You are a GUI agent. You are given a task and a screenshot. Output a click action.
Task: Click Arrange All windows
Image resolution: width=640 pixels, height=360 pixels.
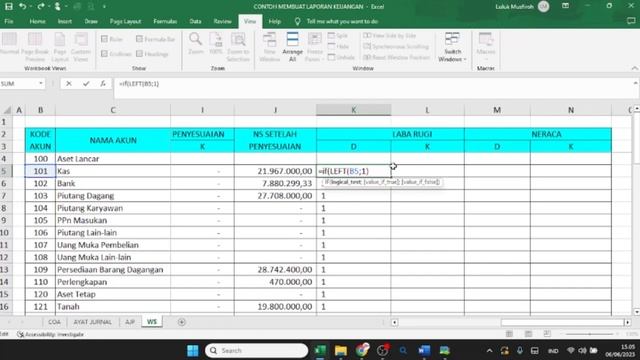click(292, 47)
